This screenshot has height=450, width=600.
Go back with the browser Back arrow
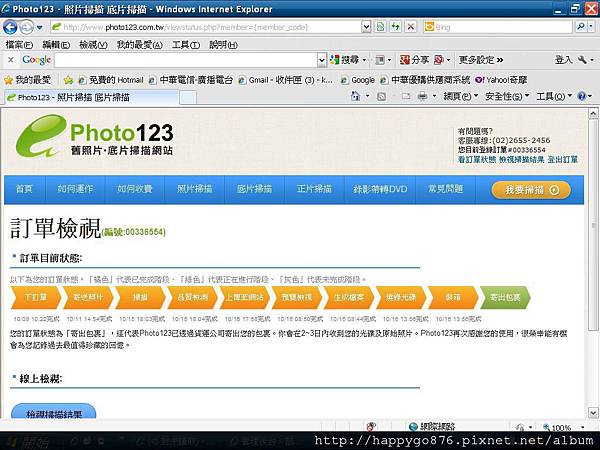pos(10,27)
